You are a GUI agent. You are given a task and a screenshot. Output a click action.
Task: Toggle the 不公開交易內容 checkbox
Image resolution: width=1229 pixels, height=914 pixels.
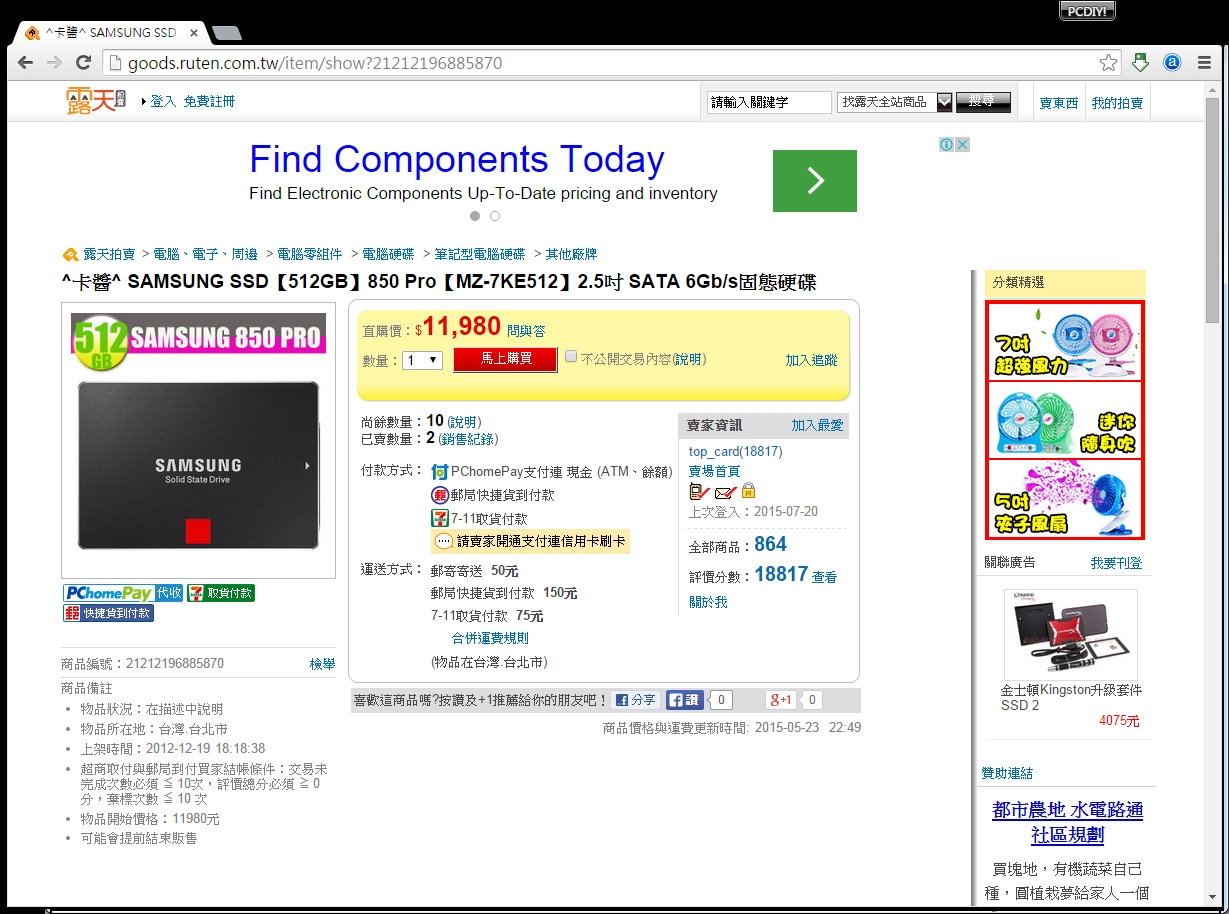[x=571, y=356]
